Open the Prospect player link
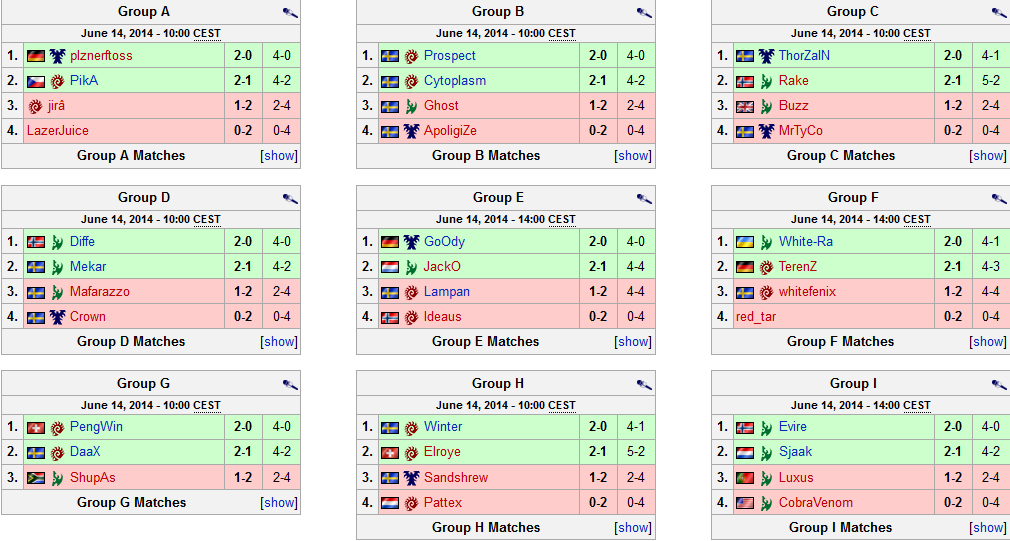 point(449,56)
